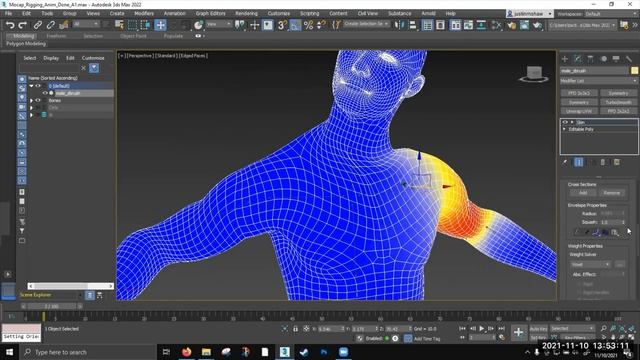The image size is (640, 360).
Task: Click the Pin Stack icon below modifier stack
Action: [565, 162]
